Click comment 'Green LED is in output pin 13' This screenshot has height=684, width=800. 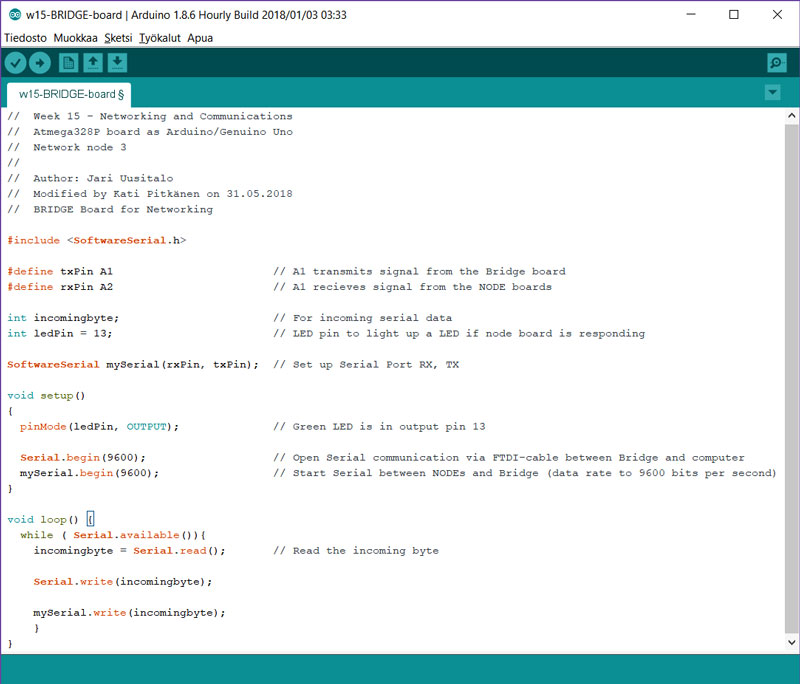(389, 427)
